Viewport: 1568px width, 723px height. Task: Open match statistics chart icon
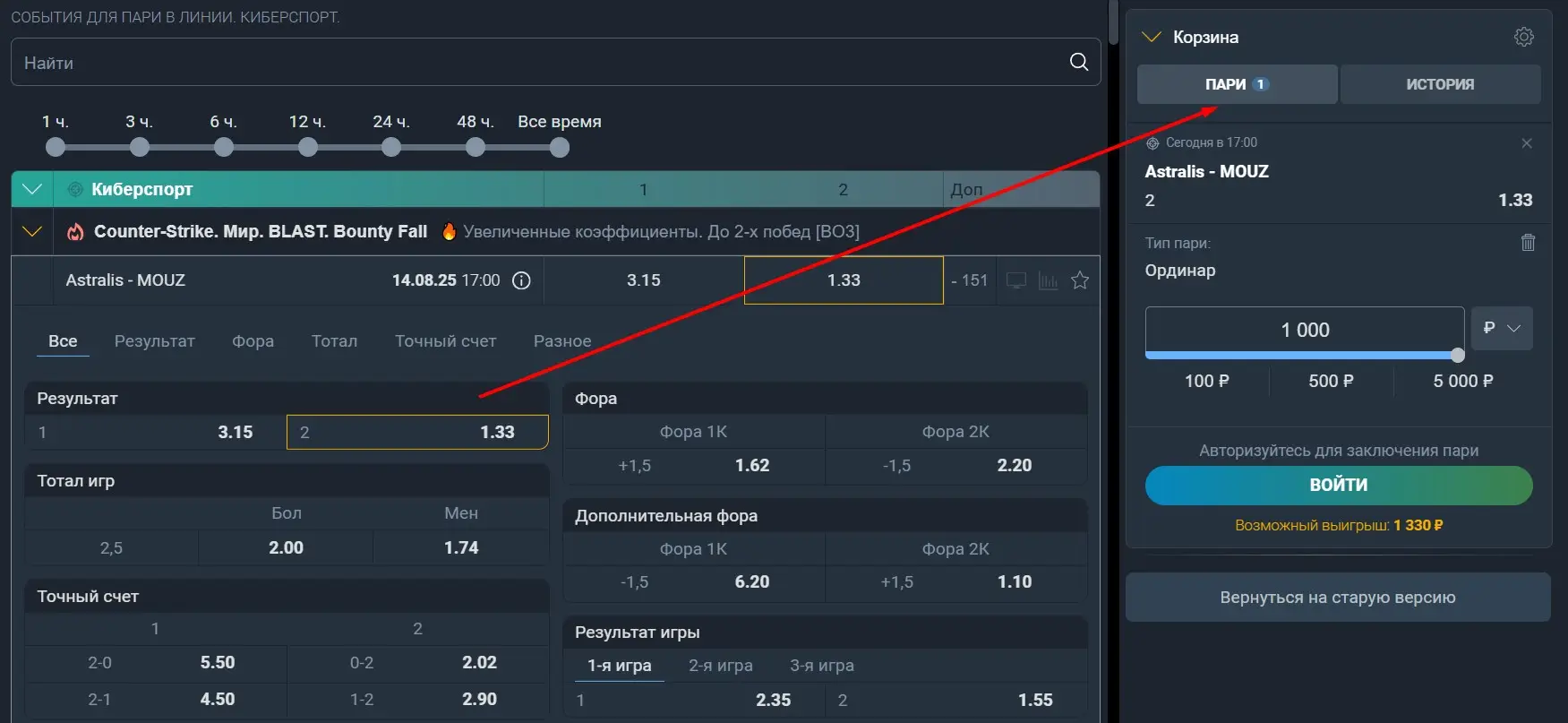click(1048, 280)
